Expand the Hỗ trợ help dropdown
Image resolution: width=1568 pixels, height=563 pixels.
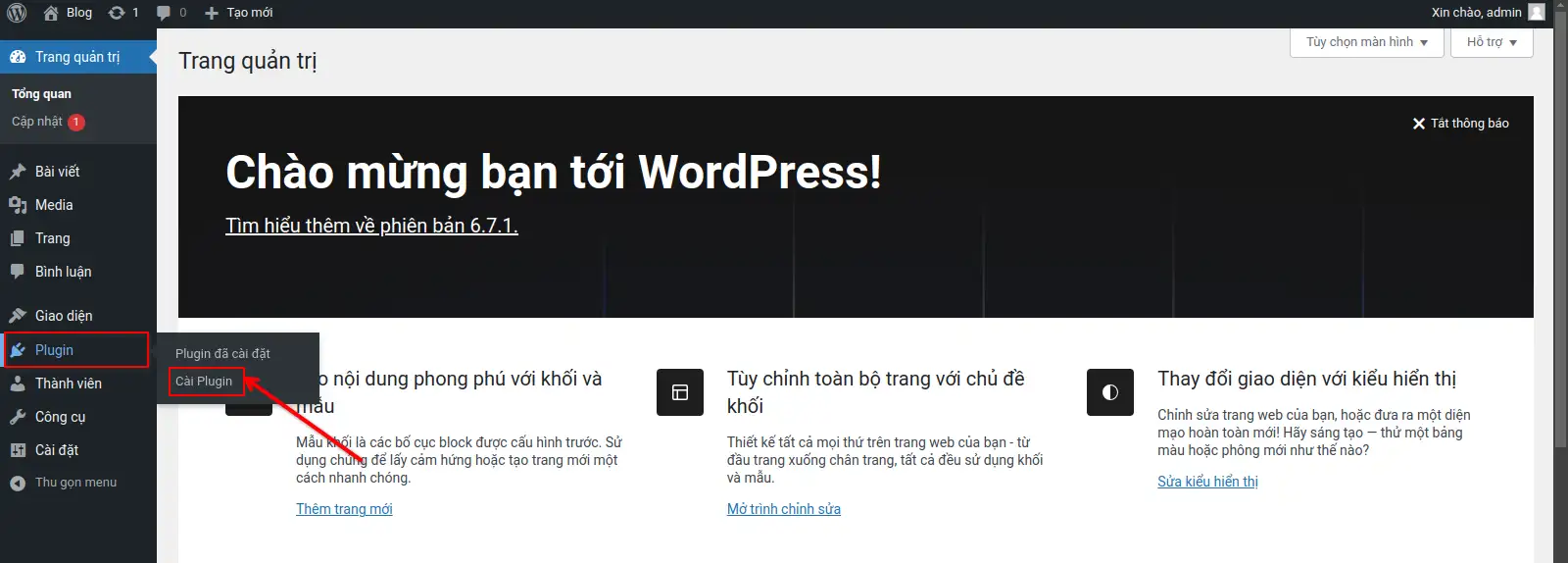click(1492, 42)
